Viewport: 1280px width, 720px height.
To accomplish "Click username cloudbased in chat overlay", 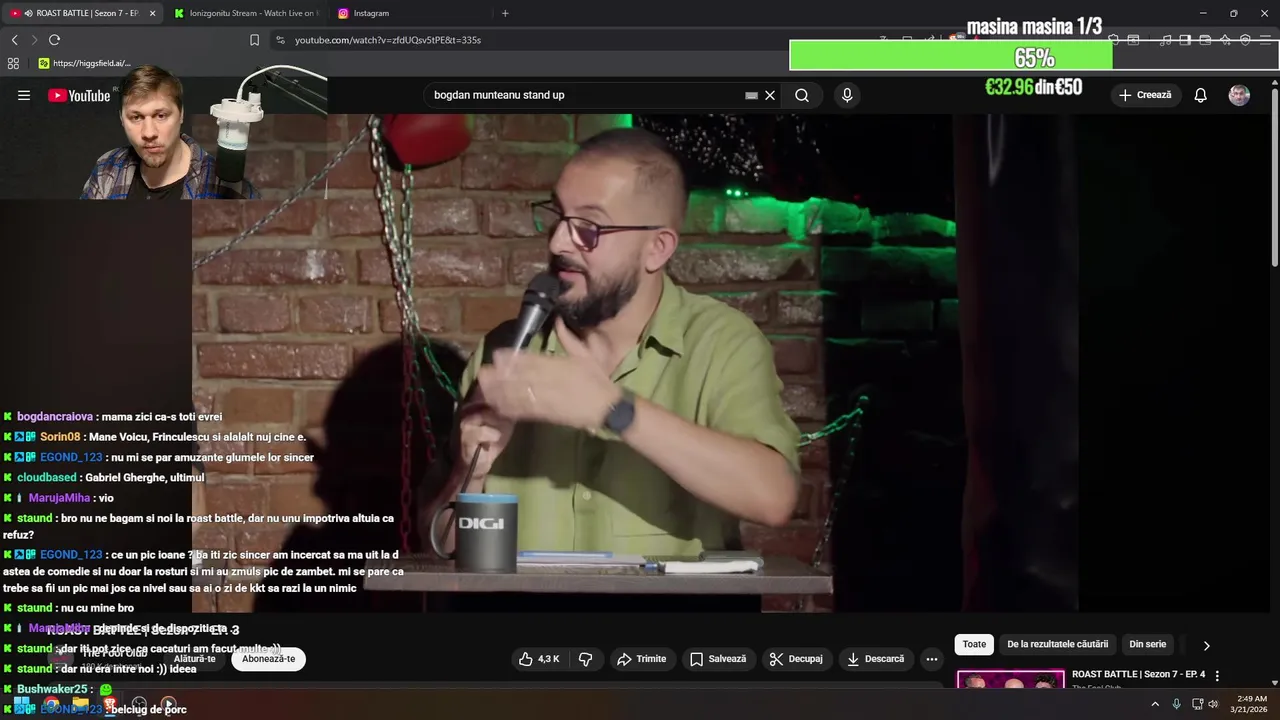I will coord(47,477).
